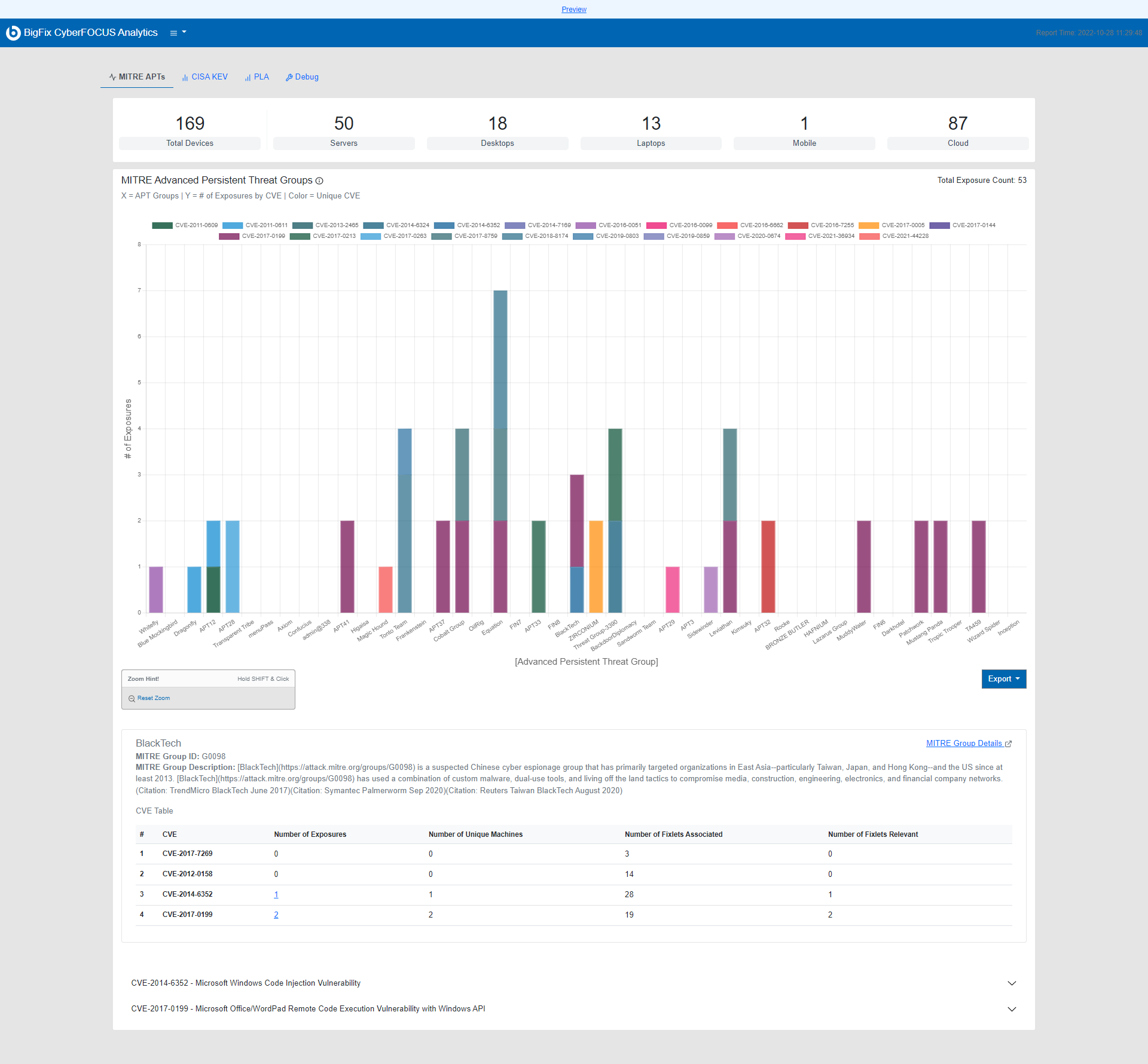Click external link icon near MITRE Group Details
The height and width of the screenshot is (1064, 1148).
1009,744
